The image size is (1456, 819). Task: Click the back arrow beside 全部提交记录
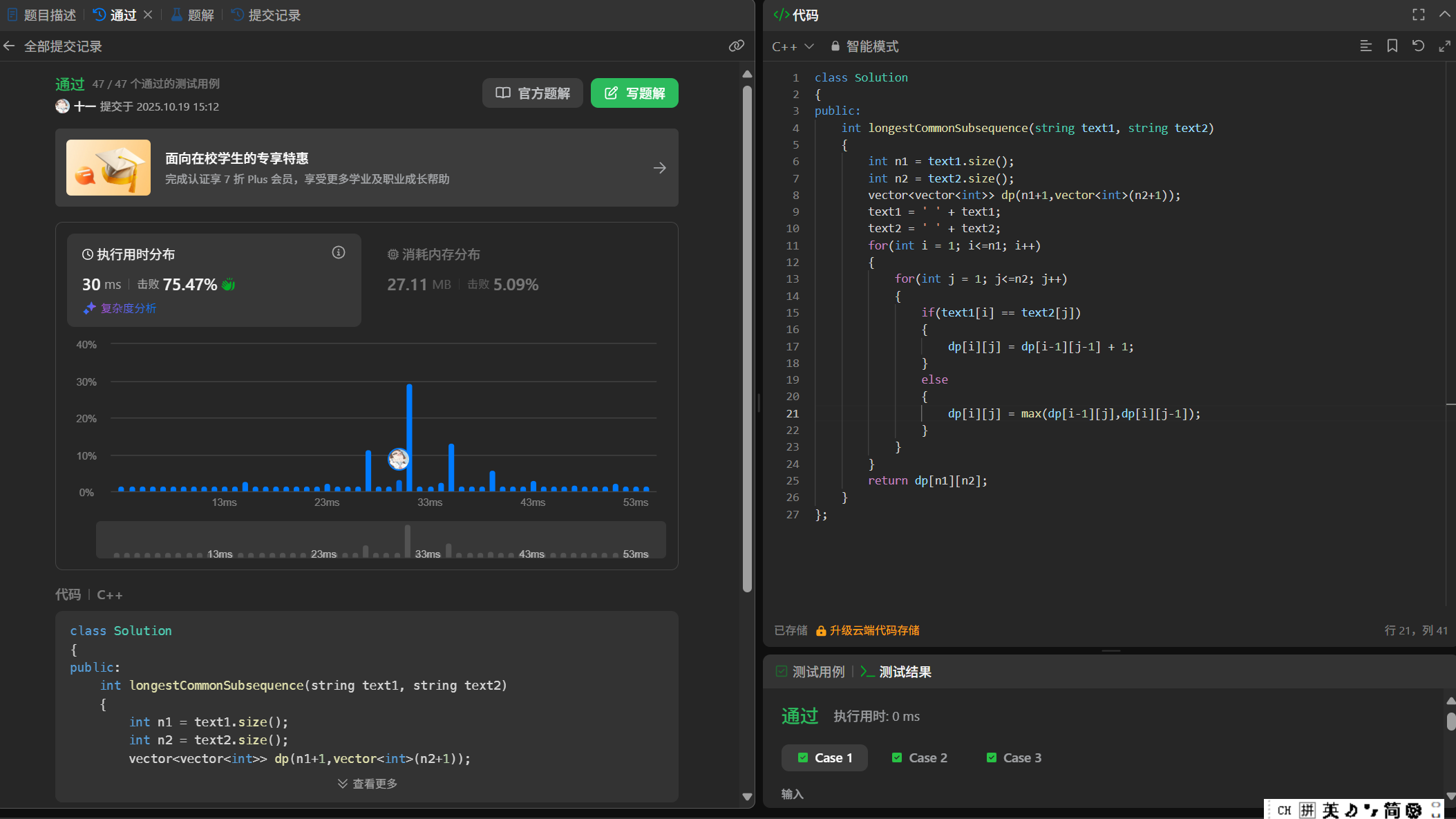pos(10,46)
